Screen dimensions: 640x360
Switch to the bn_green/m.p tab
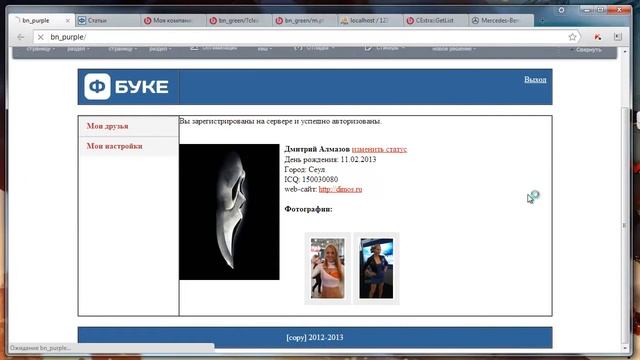[x=304, y=20]
